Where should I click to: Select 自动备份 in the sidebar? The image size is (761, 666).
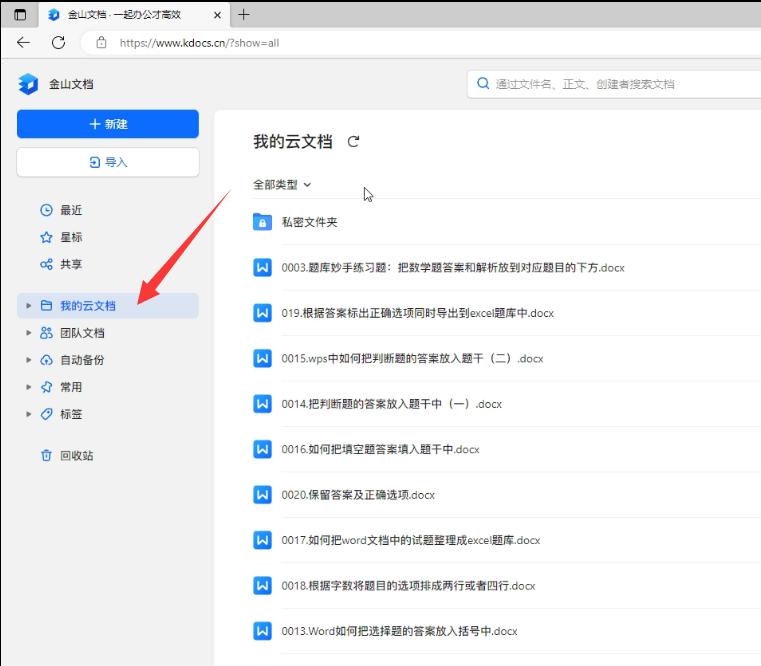point(82,360)
